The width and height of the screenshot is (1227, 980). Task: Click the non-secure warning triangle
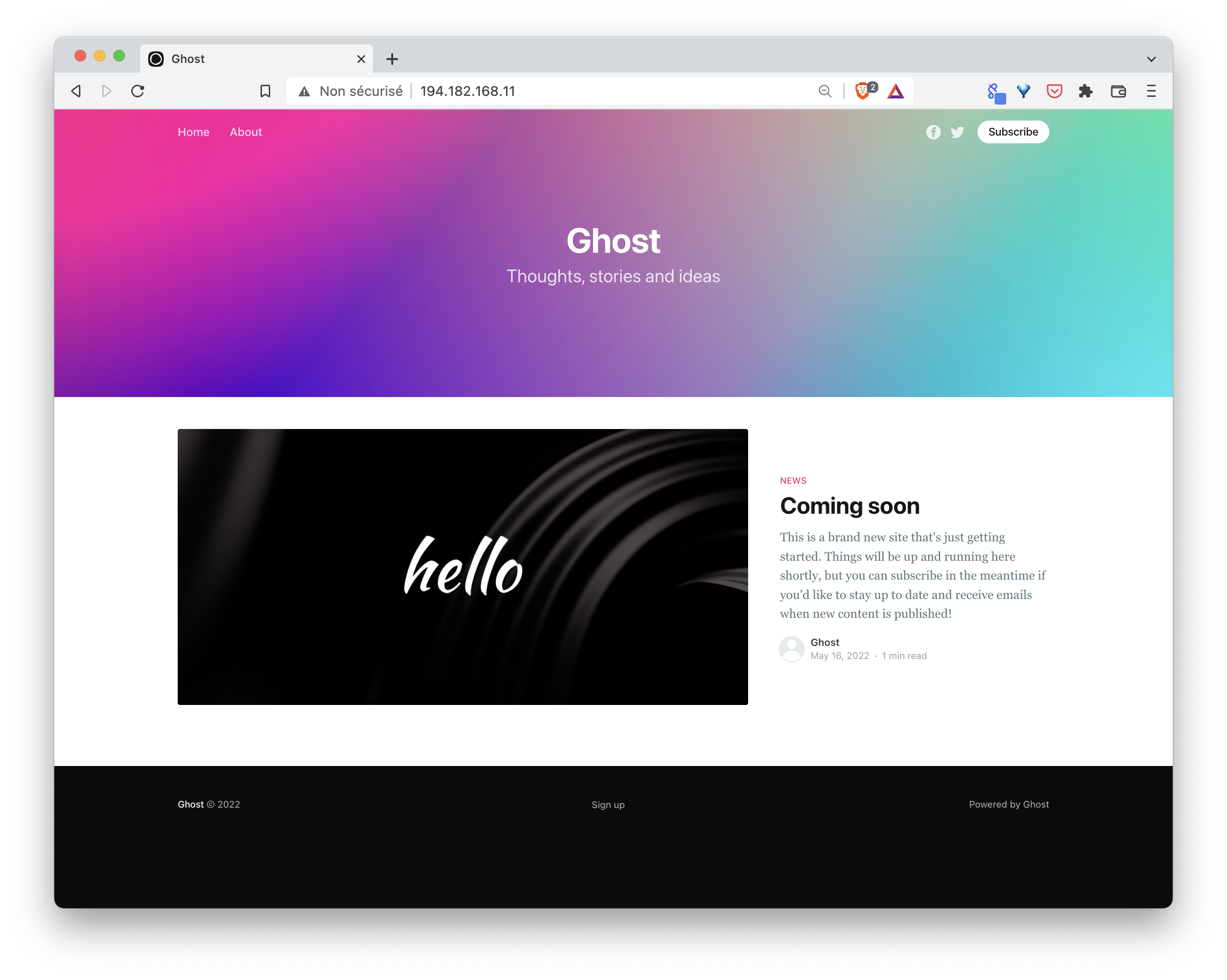[304, 91]
